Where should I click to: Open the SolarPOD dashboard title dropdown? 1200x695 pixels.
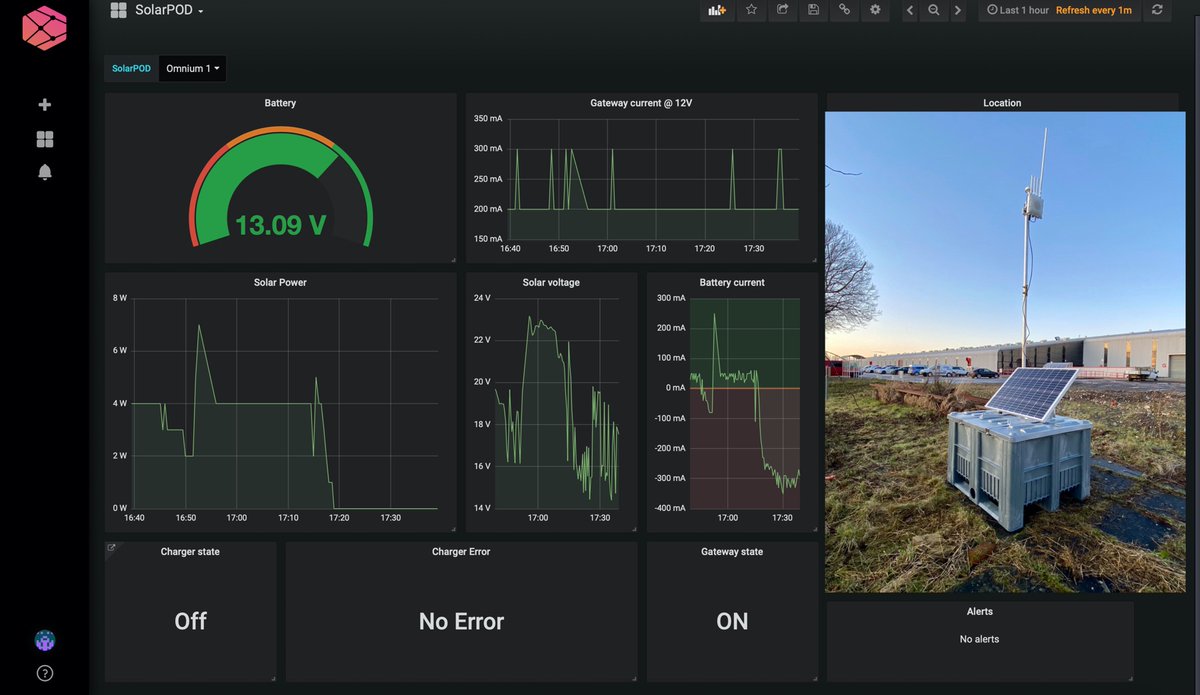pyautogui.click(x=169, y=10)
